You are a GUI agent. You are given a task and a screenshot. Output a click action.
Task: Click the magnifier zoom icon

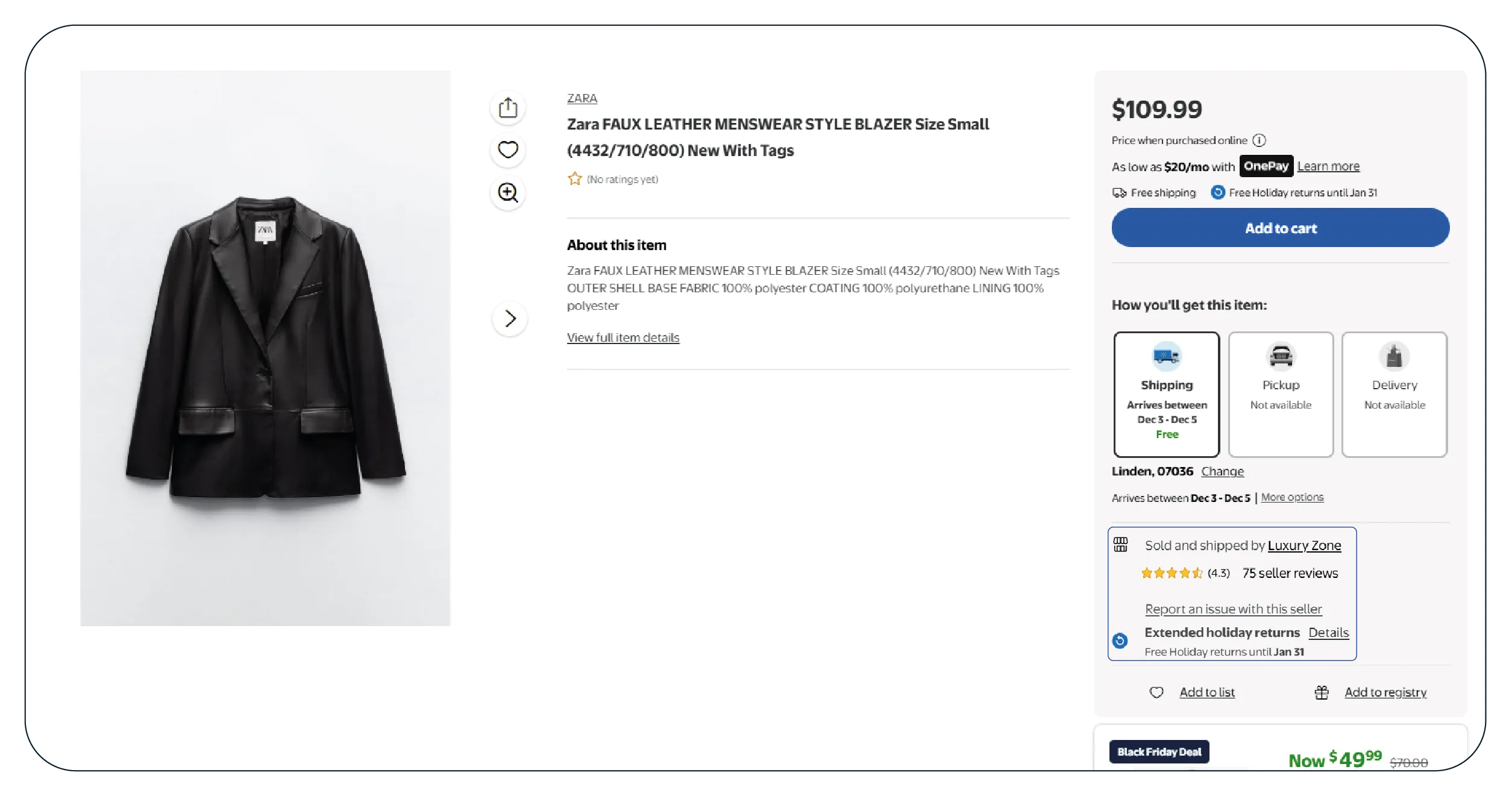508,193
